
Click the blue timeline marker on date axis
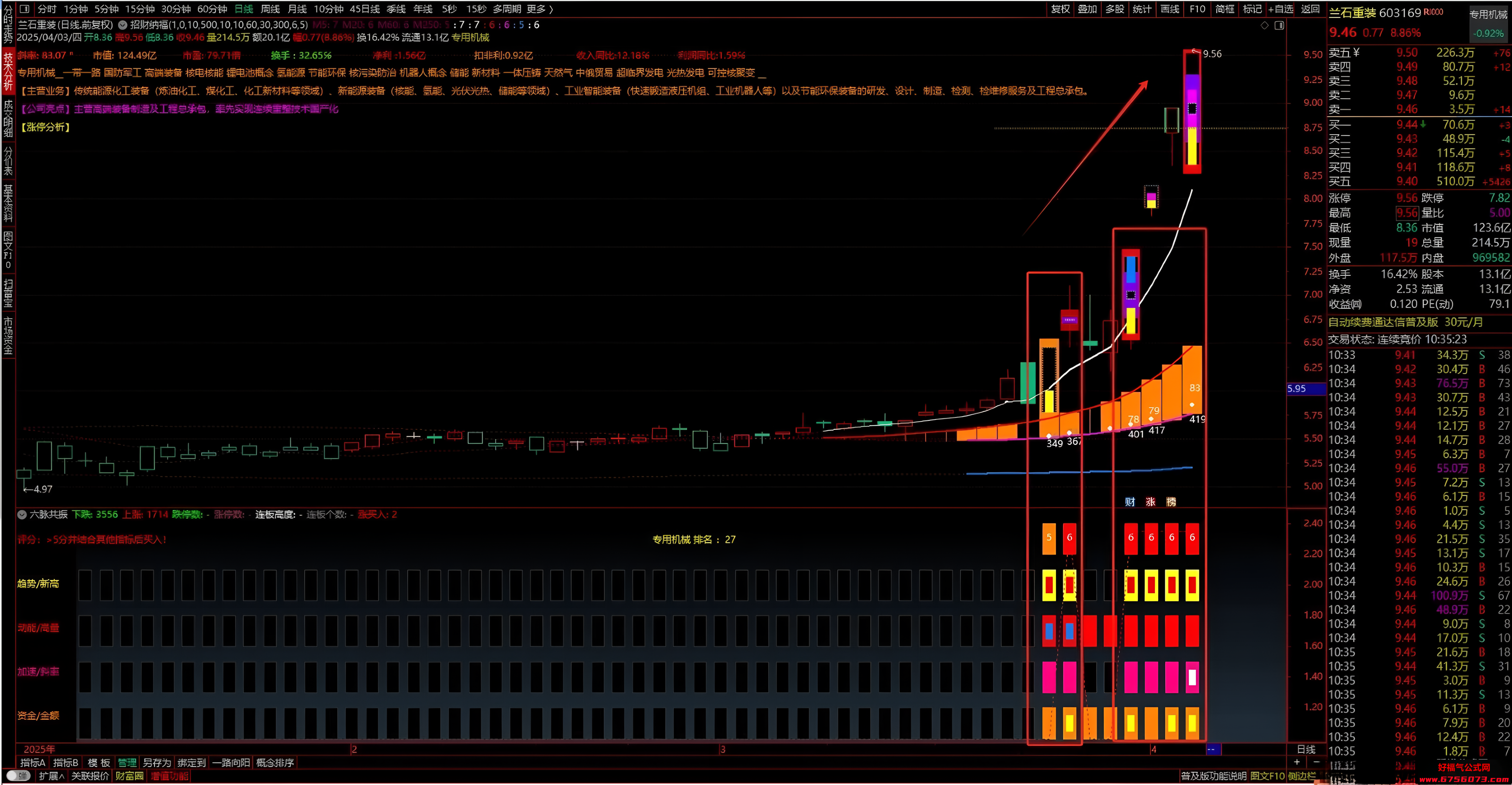(1212, 749)
